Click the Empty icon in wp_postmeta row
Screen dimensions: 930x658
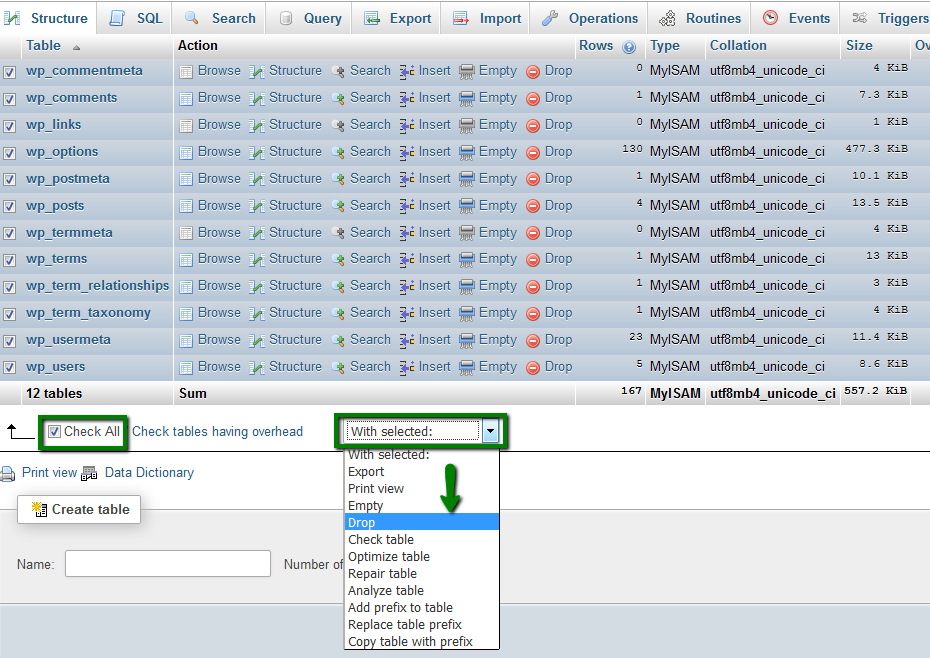coord(467,180)
